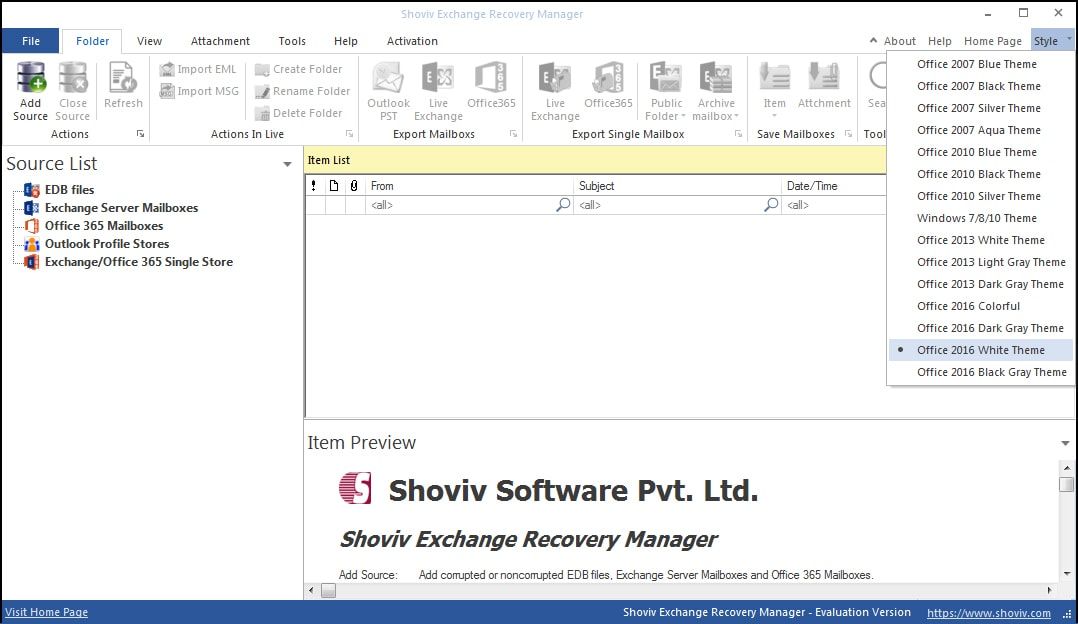The width and height of the screenshot is (1078, 624).
Task: Click the attachment column header icon
Action: click(x=354, y=186)
